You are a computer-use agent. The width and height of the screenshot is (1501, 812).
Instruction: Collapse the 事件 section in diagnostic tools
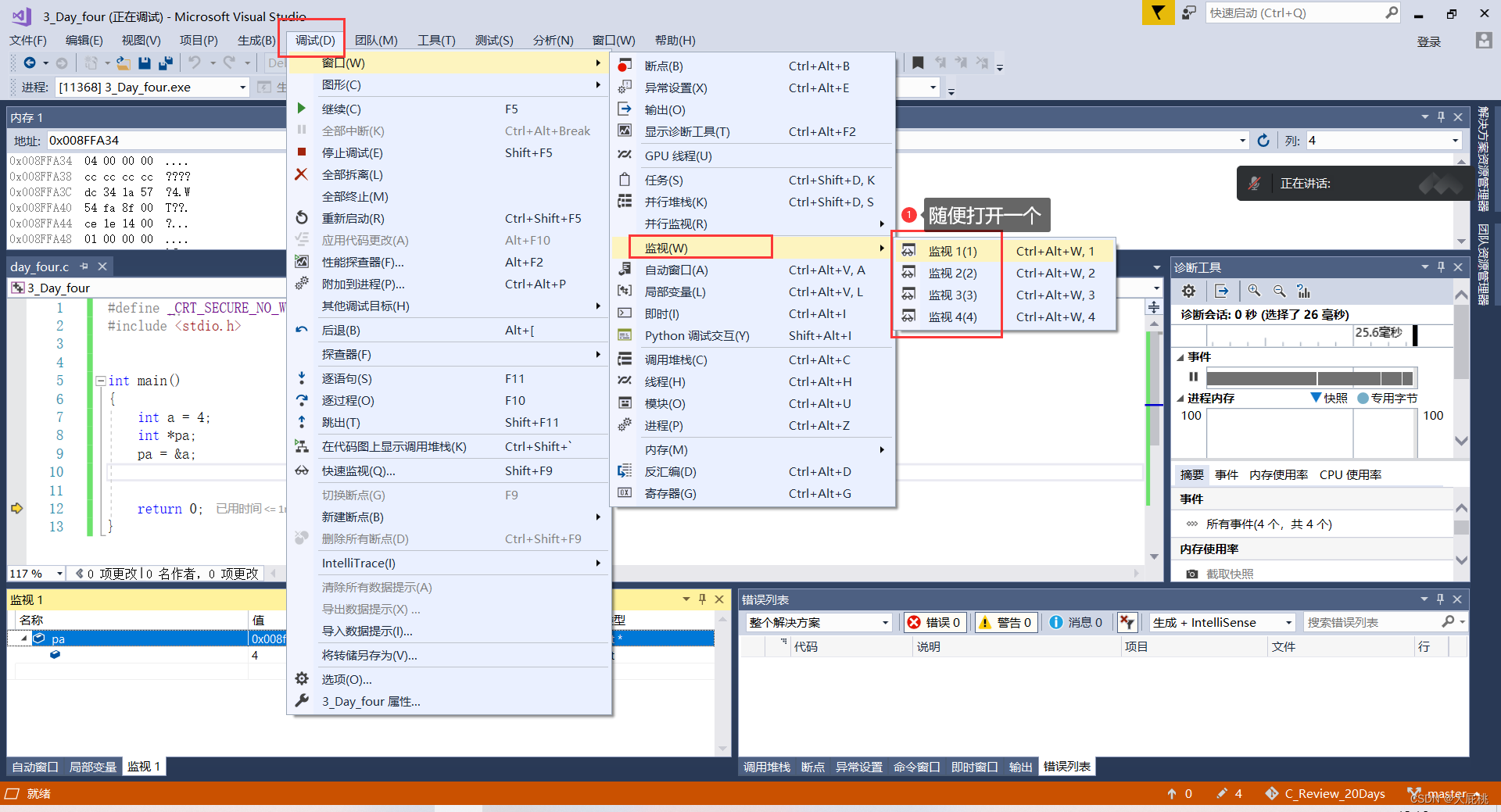[x=1180, y=357]
